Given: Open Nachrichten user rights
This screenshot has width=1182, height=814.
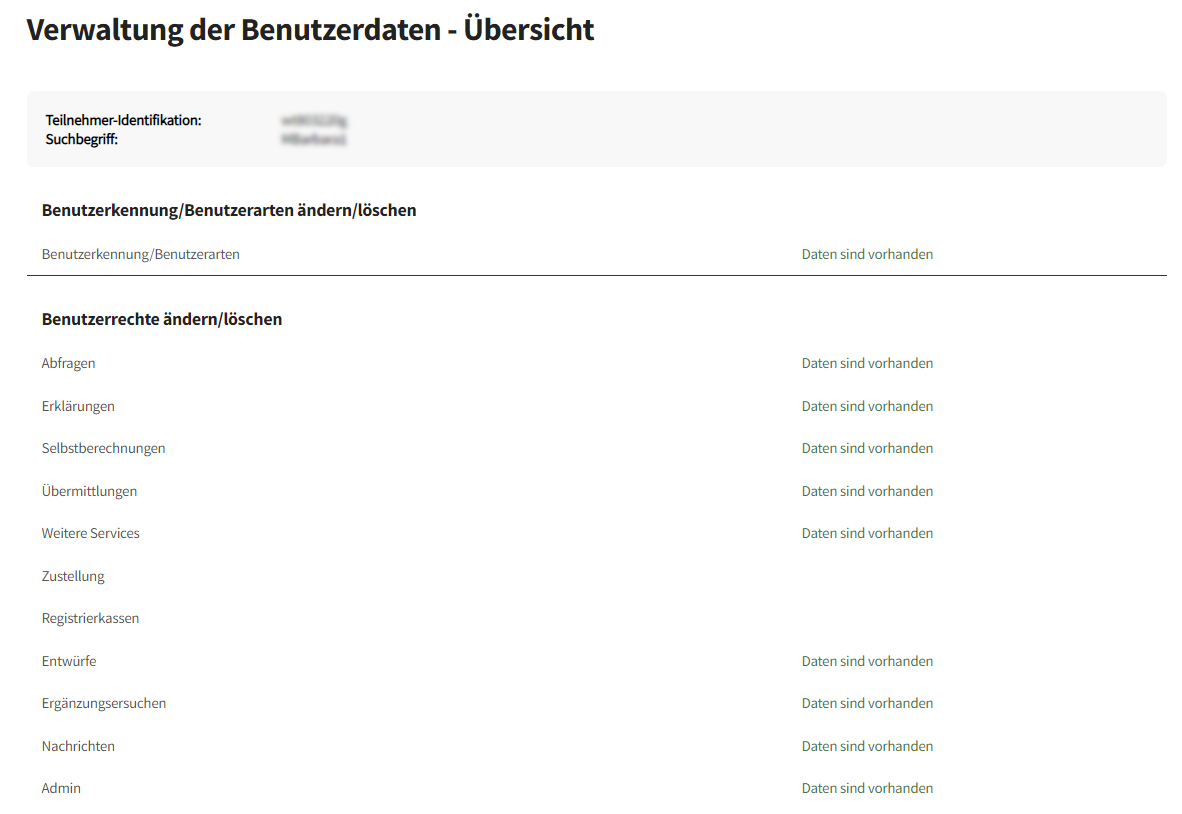Looking at the screenshot, I should 78,746.
